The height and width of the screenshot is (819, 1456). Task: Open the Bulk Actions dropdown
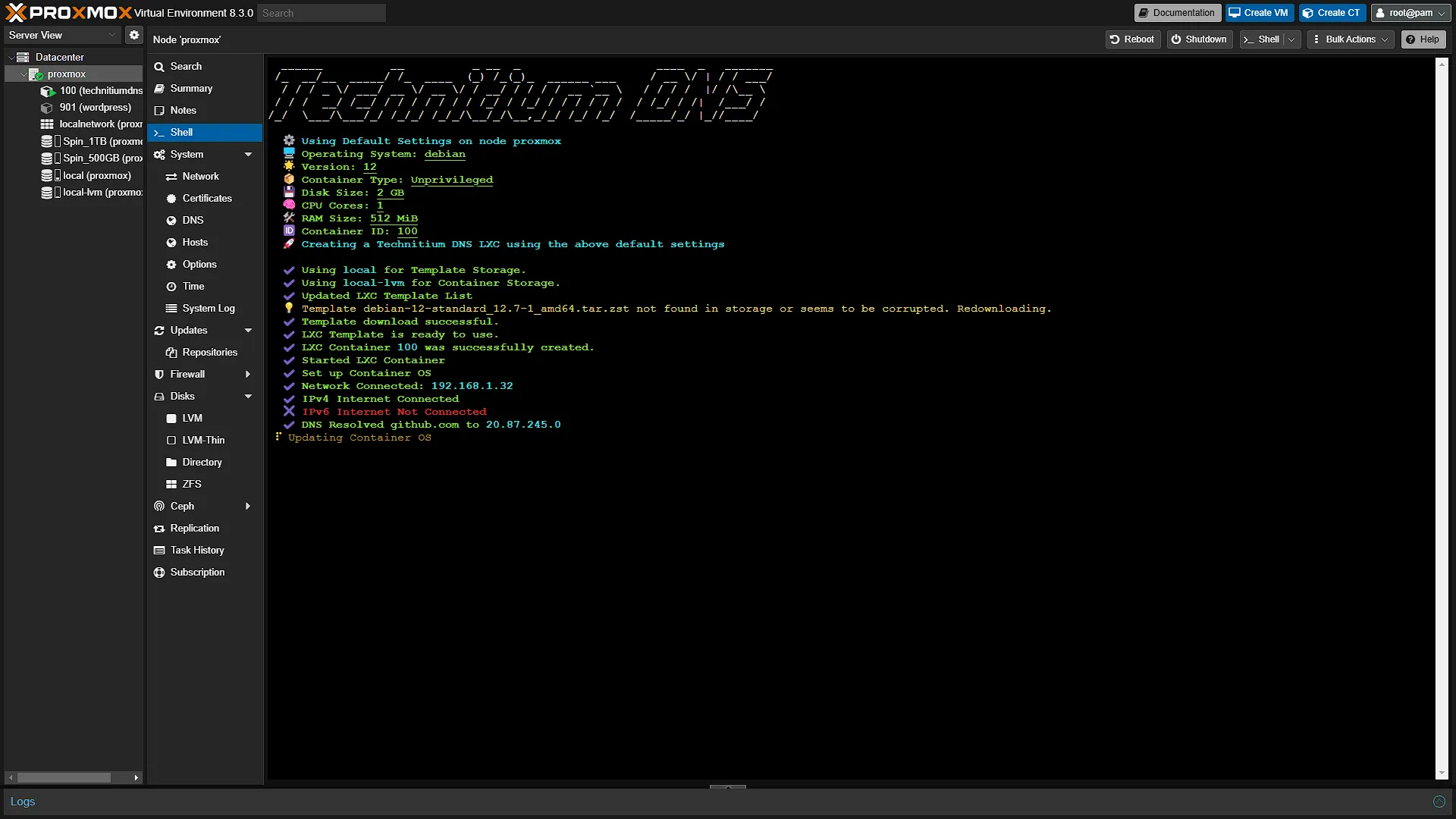point(1351,39)
